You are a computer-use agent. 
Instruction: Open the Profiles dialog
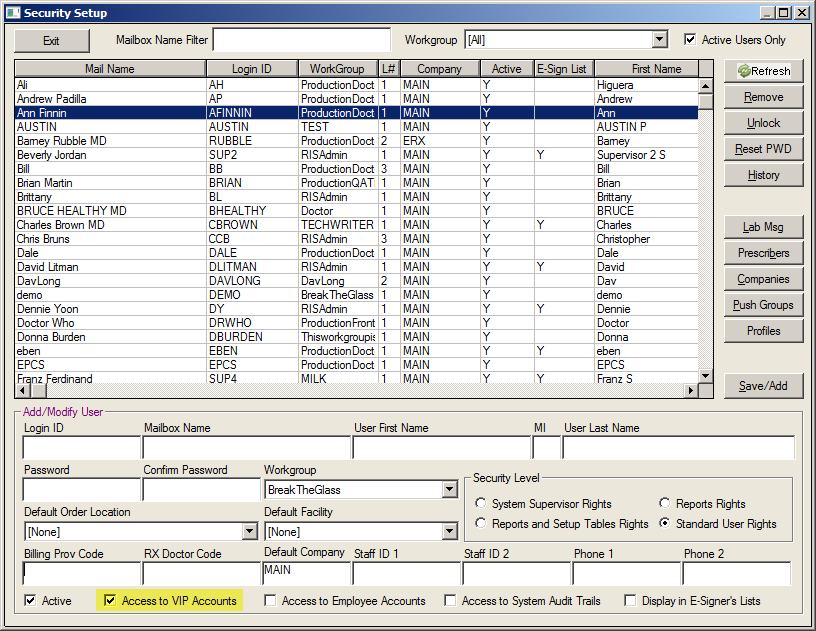click(x=763, y=331)
